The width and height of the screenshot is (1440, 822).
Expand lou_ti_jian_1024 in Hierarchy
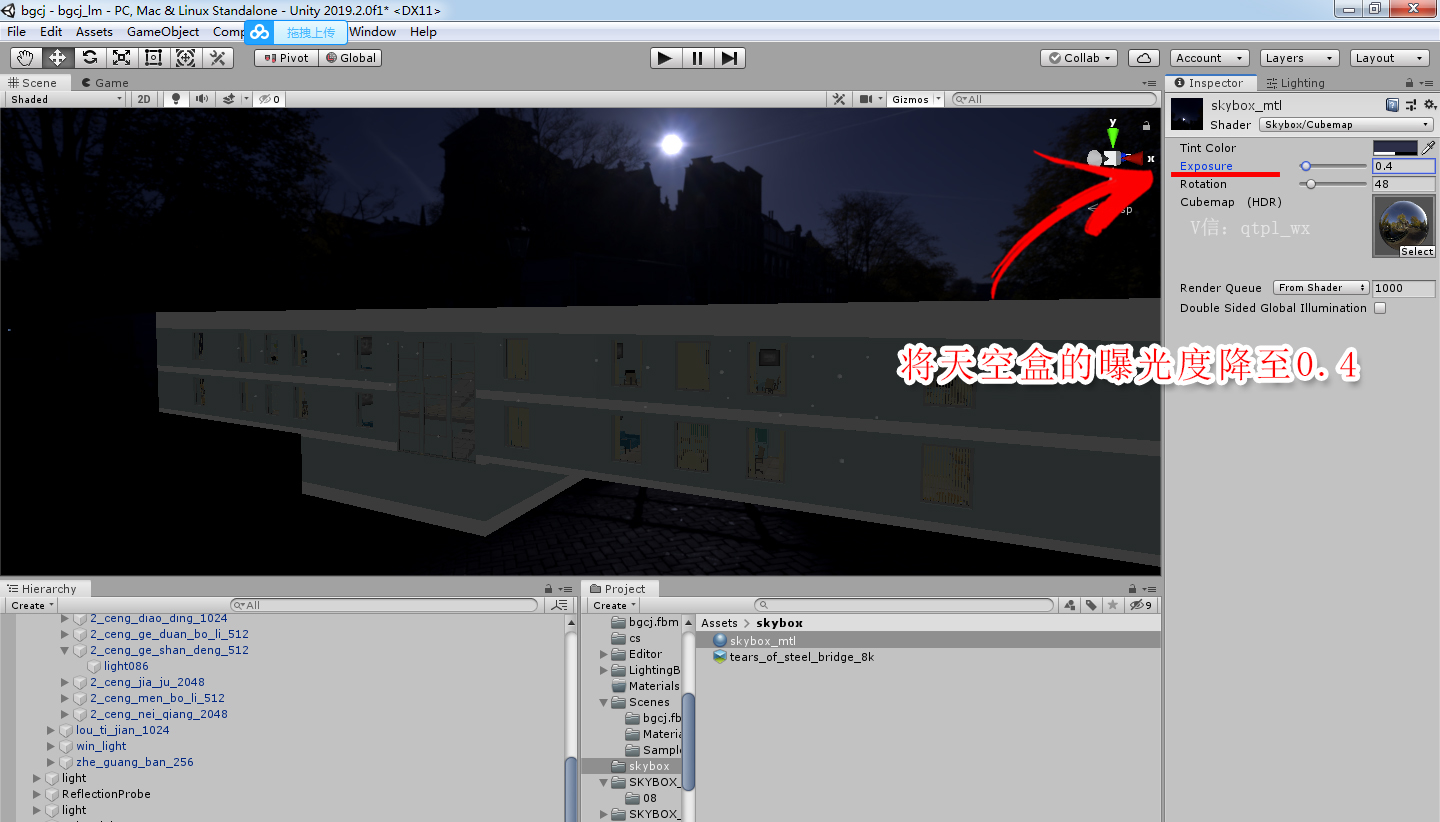(51, 730)
